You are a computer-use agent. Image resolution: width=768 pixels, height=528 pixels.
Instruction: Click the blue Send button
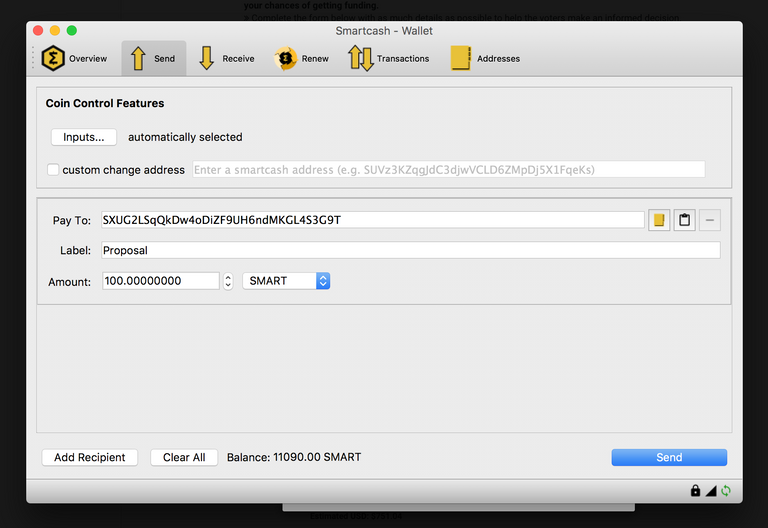669,457
